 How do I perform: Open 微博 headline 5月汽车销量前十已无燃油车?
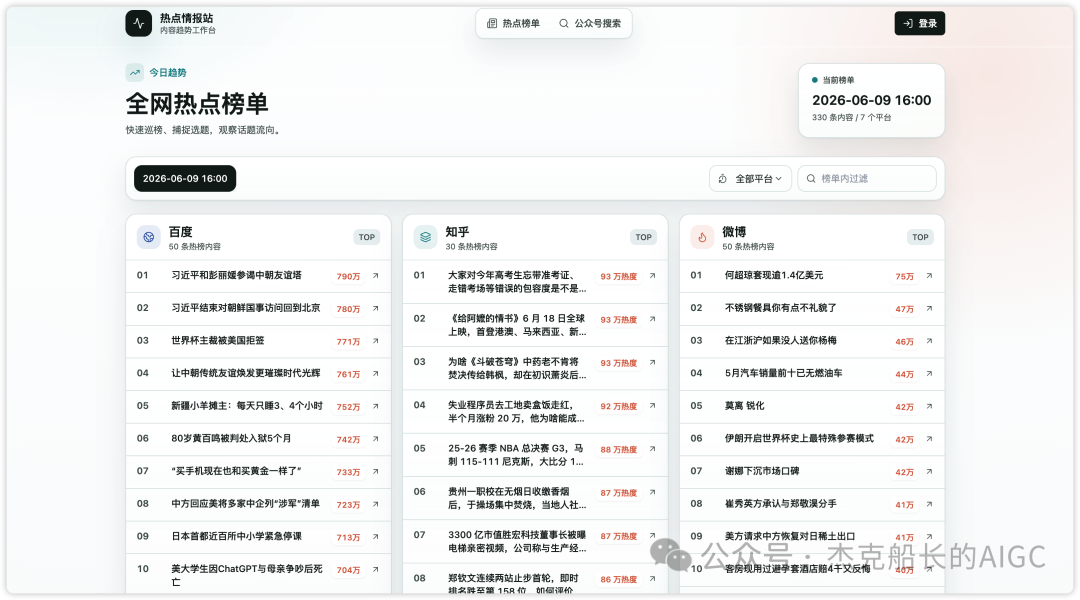click(783, 373)
